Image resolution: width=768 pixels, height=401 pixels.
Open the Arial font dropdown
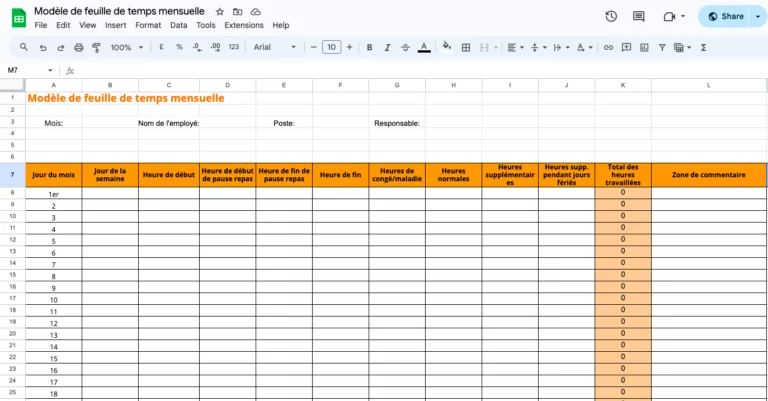click(x=274, y=47)
